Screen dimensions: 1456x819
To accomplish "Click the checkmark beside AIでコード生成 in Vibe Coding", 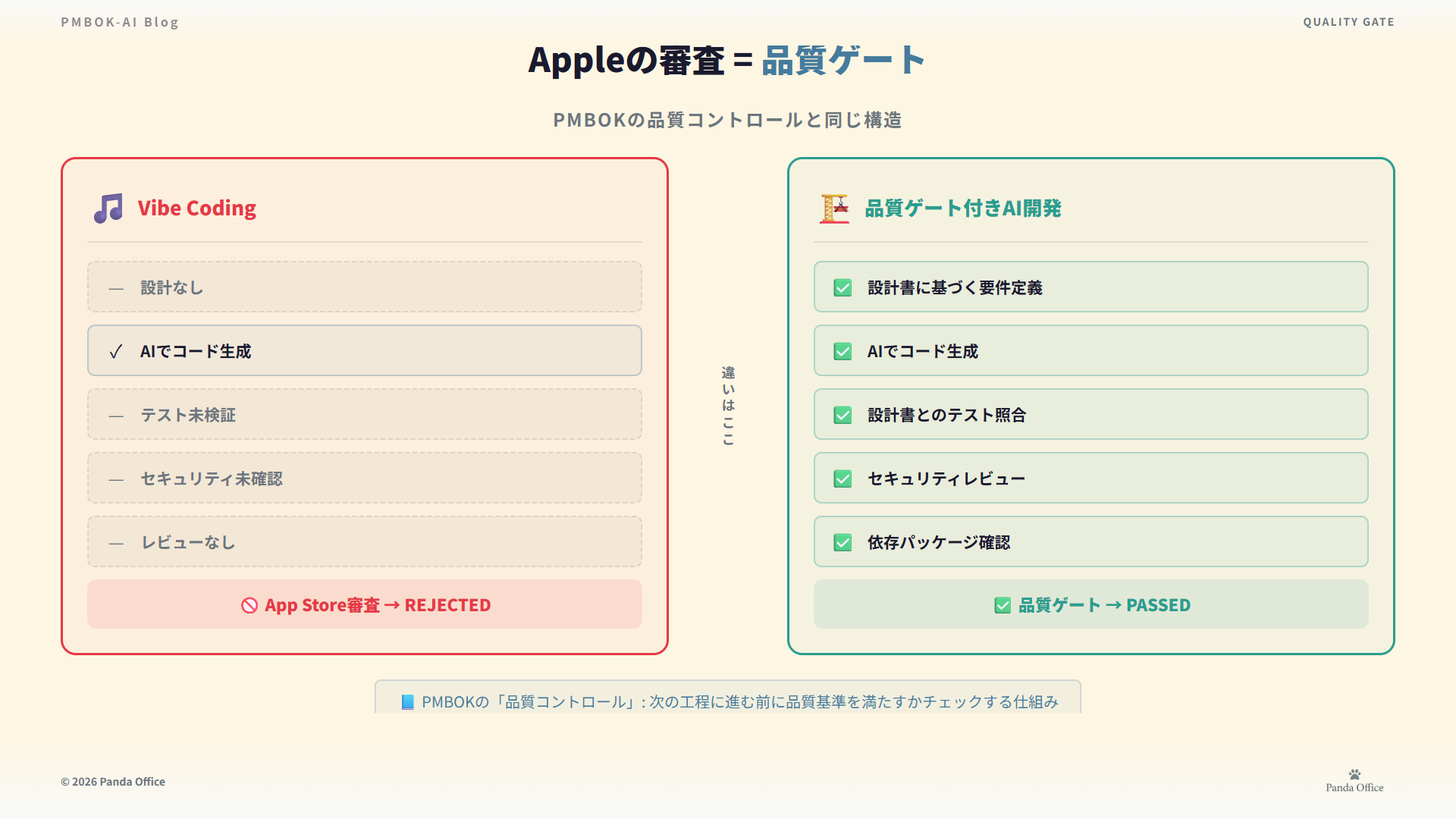I will 116,352.
